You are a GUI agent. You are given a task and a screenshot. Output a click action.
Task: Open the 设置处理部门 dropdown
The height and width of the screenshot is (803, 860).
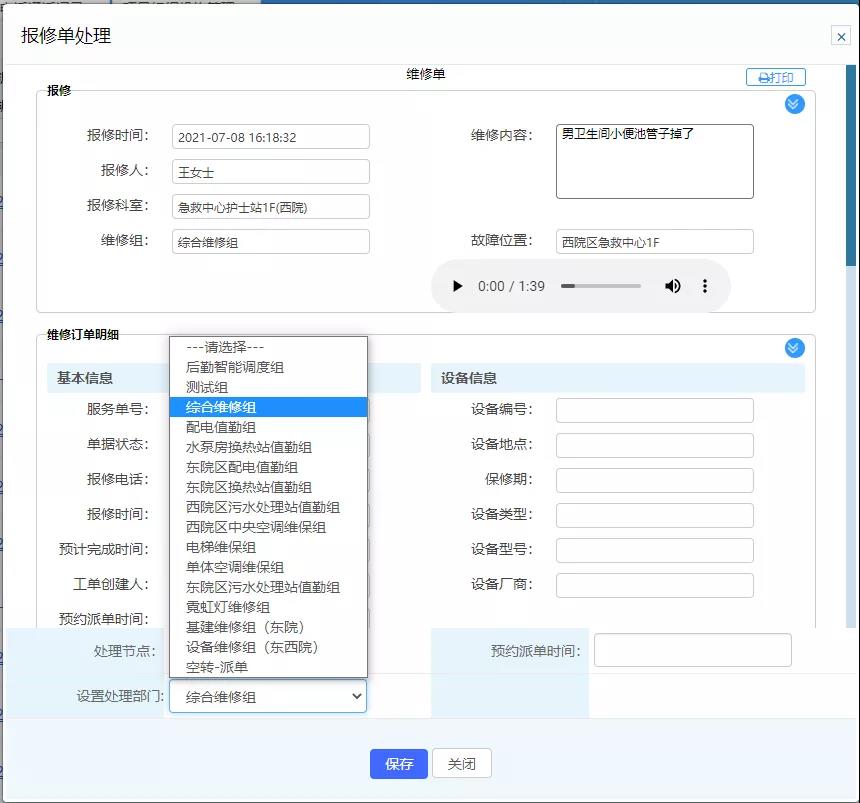click(x=267, y=696)
